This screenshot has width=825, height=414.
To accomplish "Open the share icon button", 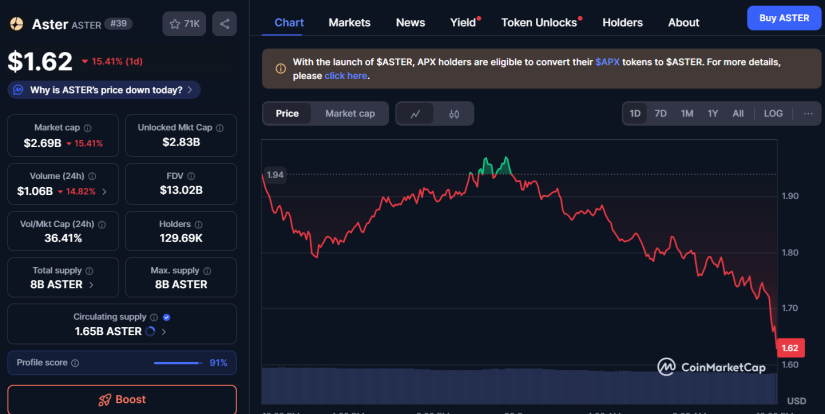I will [x=225, y=24].
